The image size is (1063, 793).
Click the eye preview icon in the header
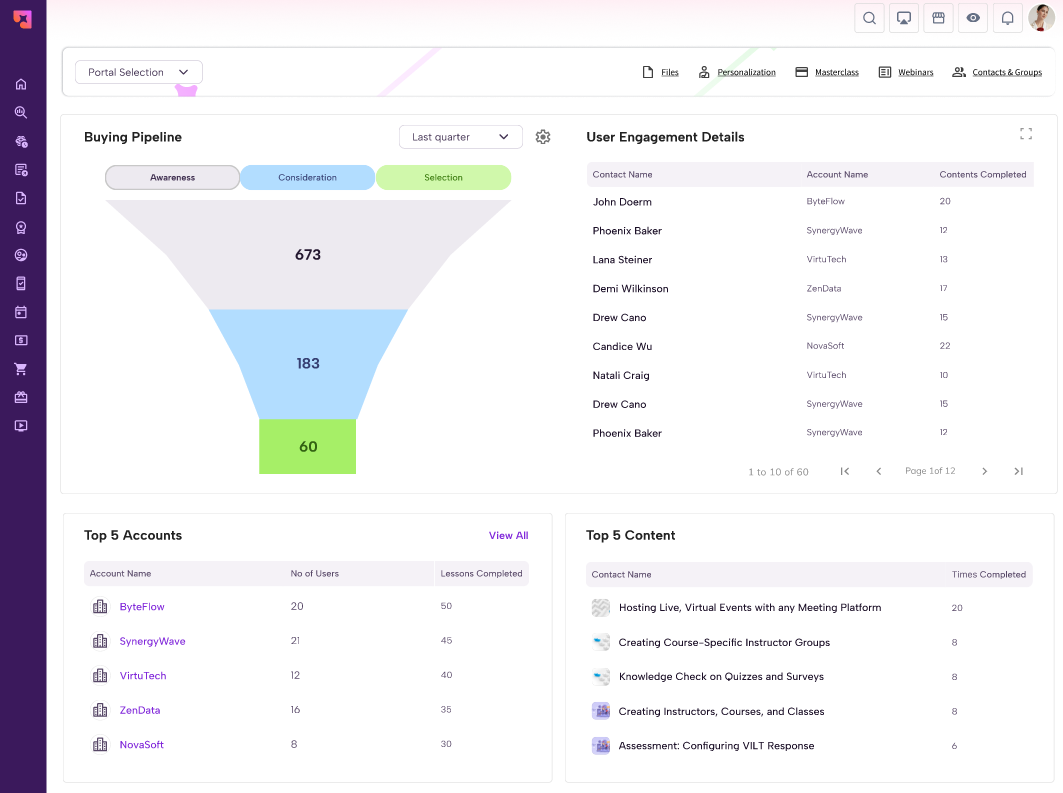[972, 18]
